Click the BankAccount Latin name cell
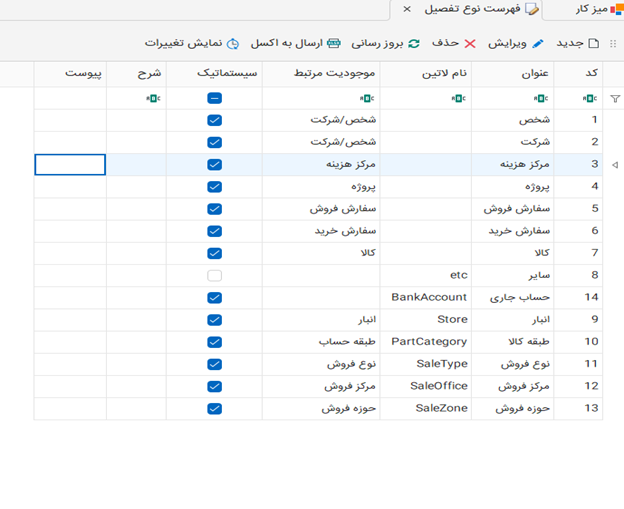 [426, 298]
